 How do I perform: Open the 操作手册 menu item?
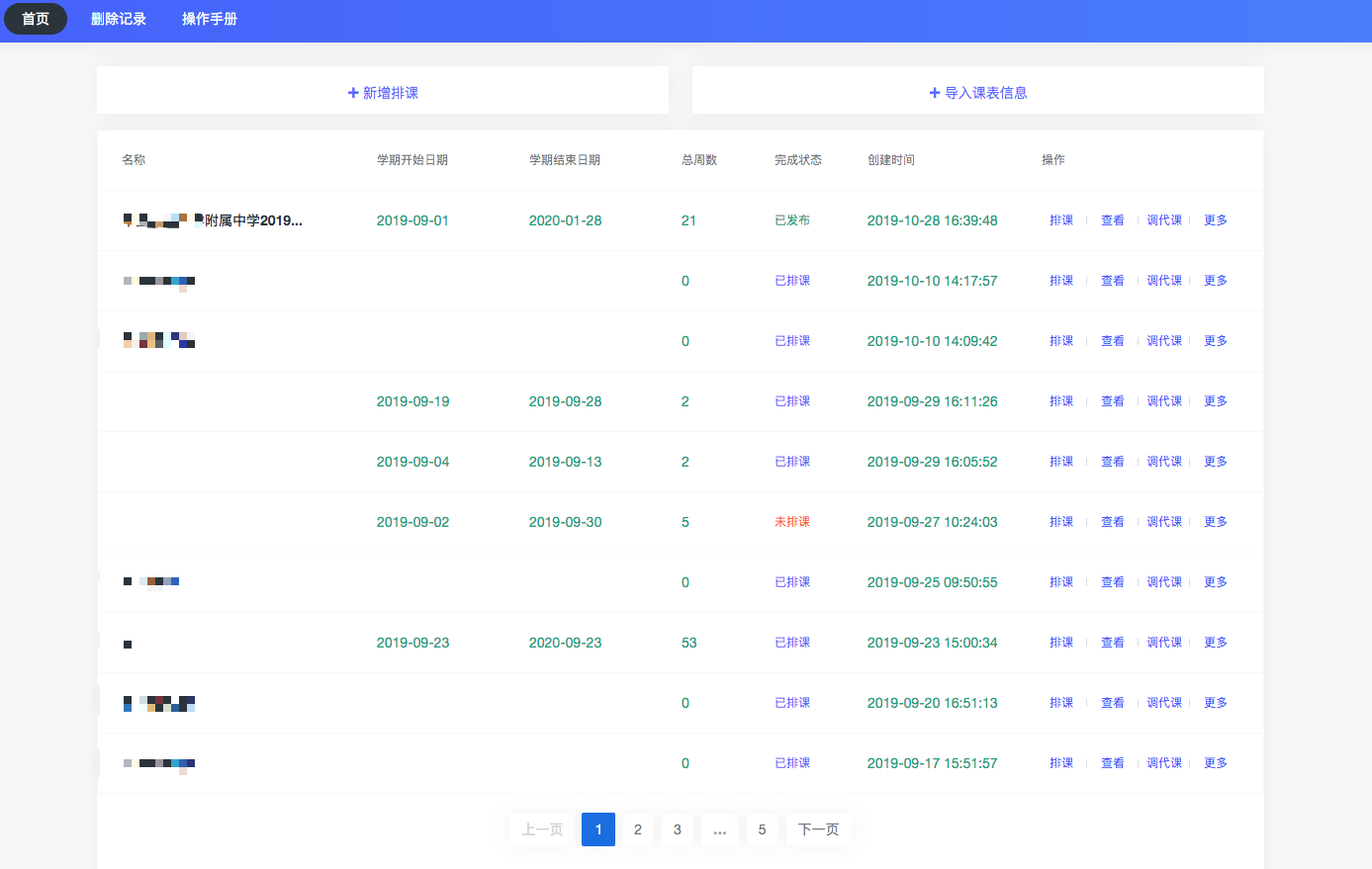pyautogui.click(x=210, y=19)
